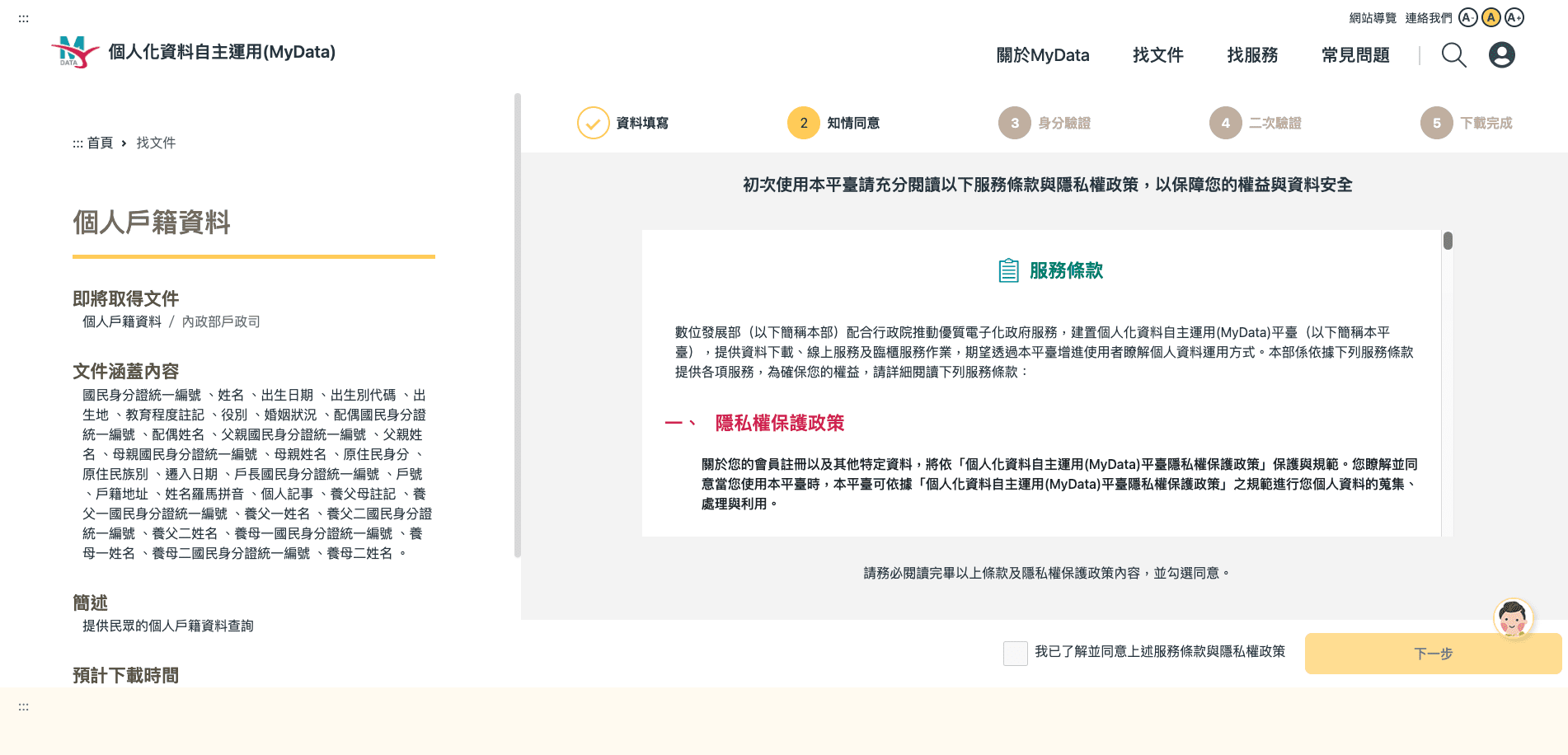
Task: Open the search magnifier icon
Action: (1453, 55)
